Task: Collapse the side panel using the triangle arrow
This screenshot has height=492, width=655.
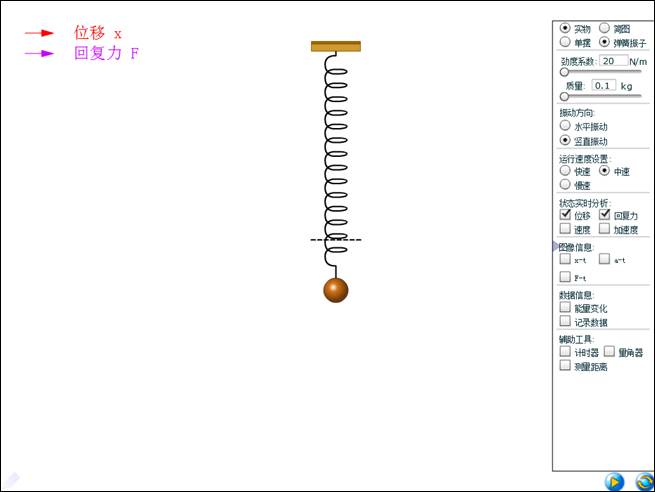Action: coord(556,245)
